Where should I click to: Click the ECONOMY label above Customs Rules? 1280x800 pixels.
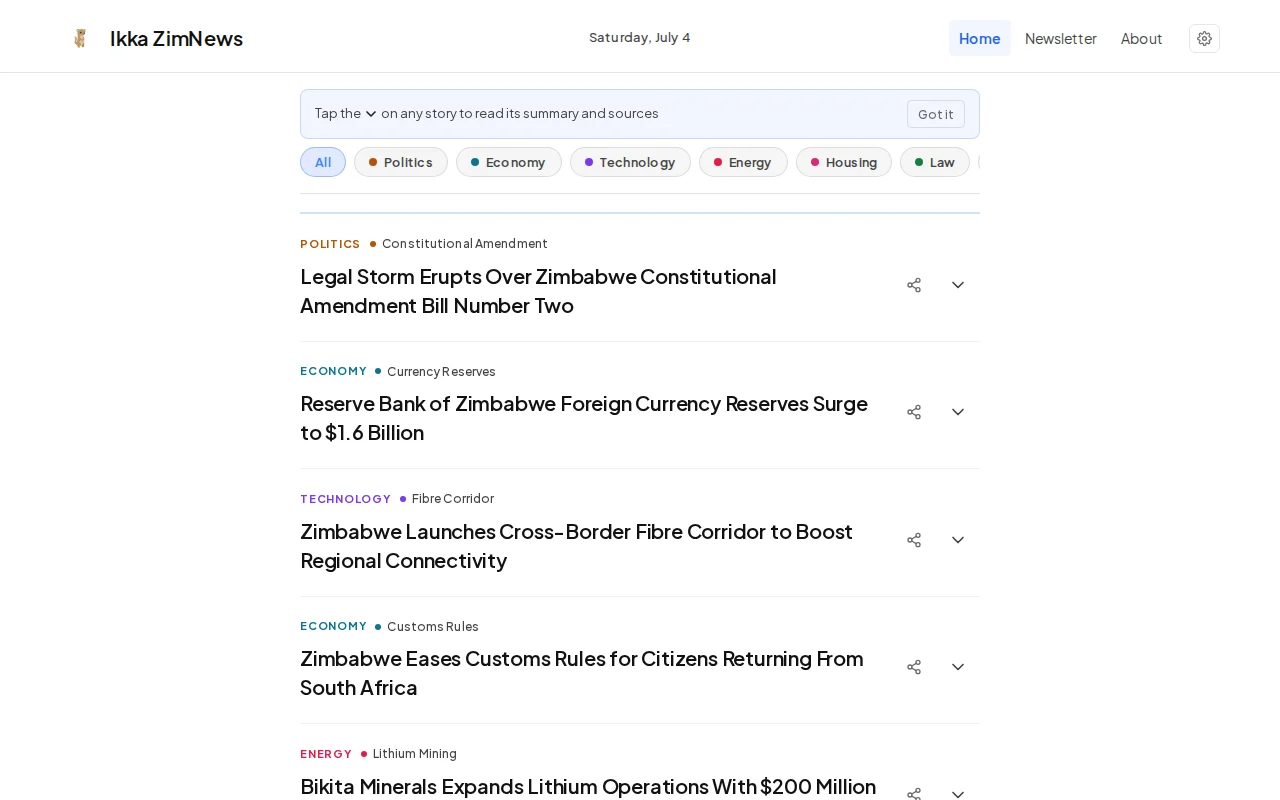334,626
